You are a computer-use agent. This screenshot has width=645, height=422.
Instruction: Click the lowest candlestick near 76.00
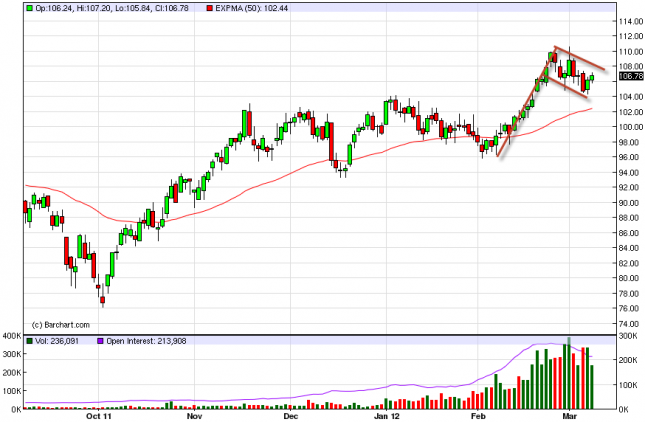[102, 295]
